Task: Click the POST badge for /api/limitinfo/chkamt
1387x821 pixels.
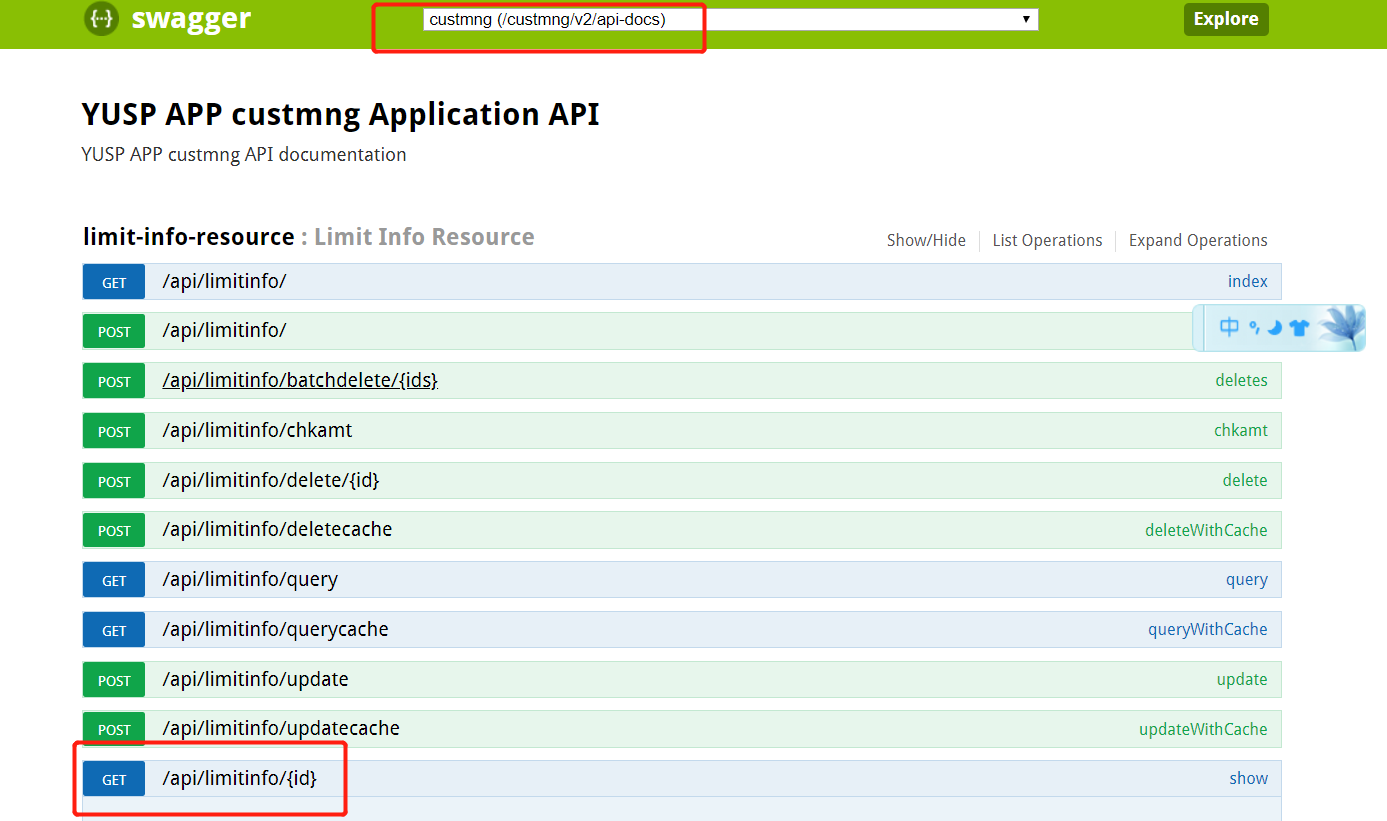Action: [x=114, y=431]
